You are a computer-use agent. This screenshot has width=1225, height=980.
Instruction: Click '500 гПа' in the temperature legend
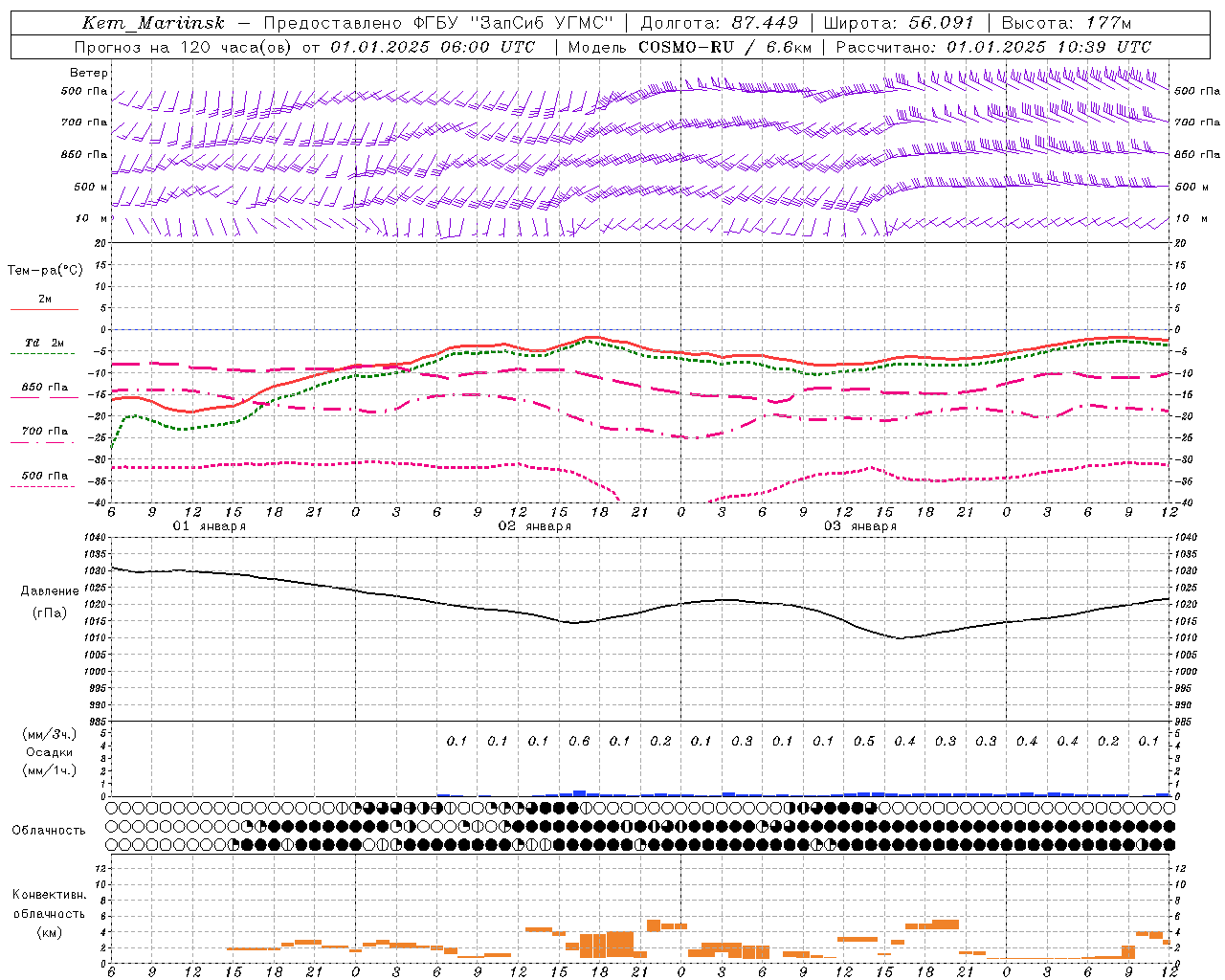click(45, 476)
